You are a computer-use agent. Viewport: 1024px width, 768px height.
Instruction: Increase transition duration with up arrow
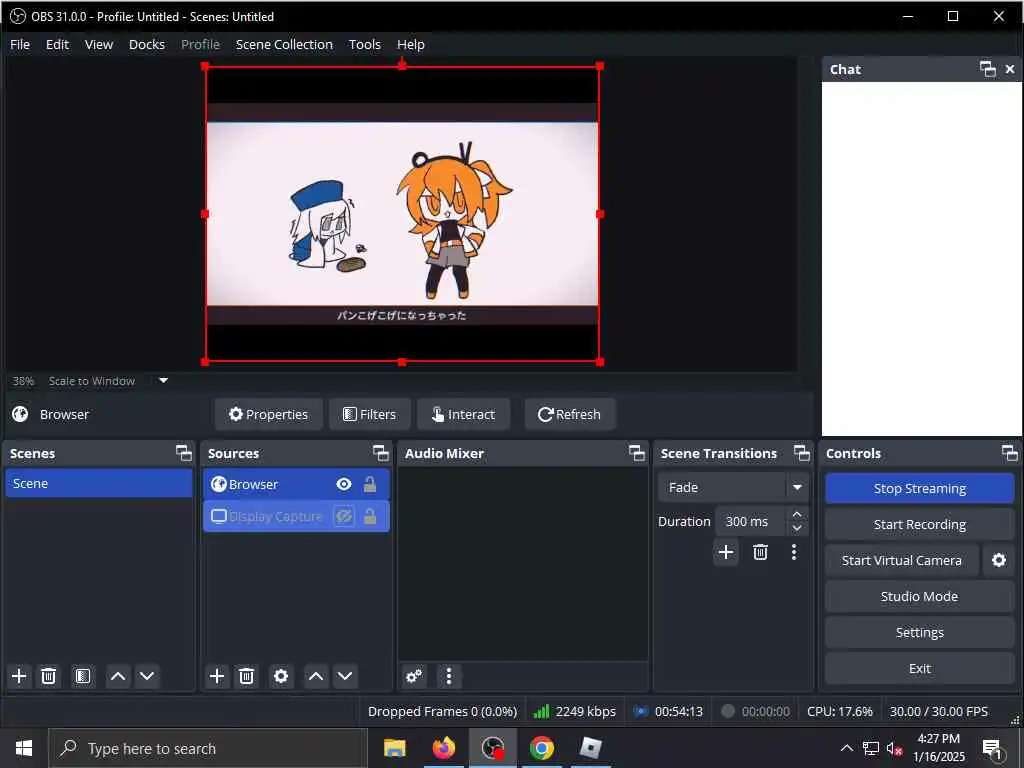point(797,515)
